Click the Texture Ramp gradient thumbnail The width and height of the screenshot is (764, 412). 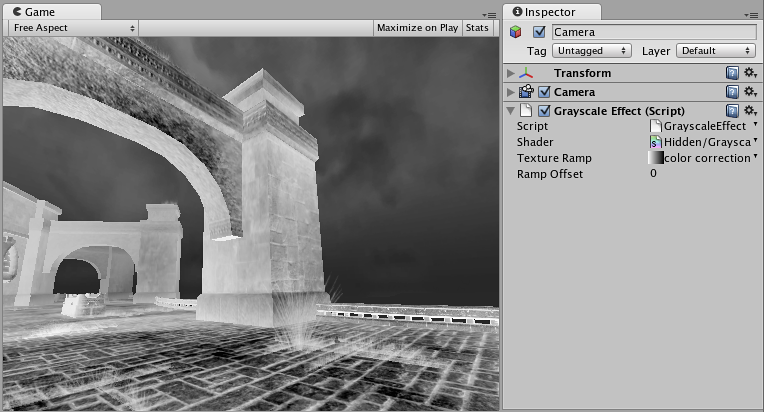click(x=656, y=158)
